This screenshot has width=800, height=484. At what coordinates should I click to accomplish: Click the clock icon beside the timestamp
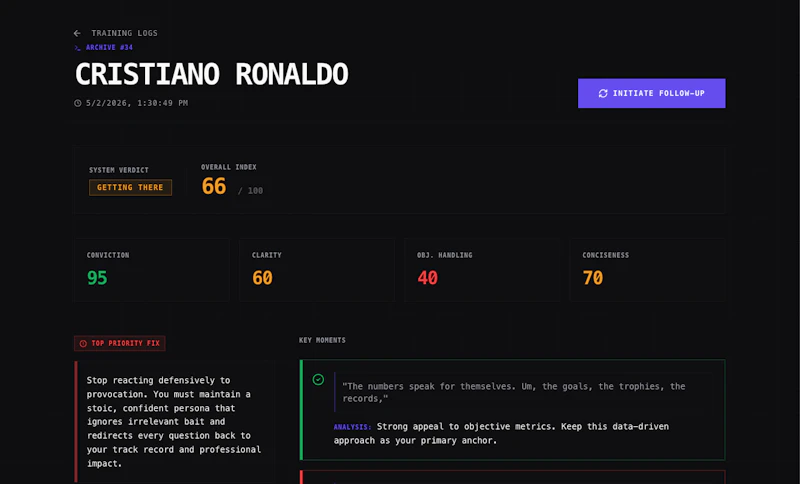(78, 103)
